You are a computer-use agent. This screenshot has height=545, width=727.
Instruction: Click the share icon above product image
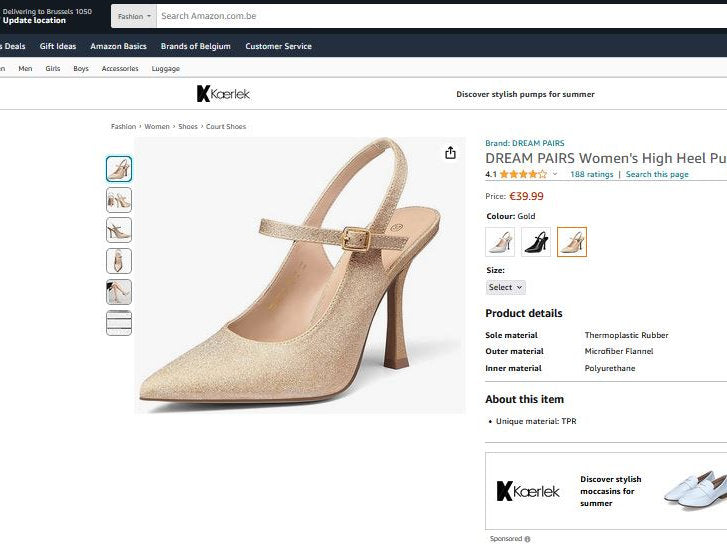pyautogui.click(x=450, y=153)
